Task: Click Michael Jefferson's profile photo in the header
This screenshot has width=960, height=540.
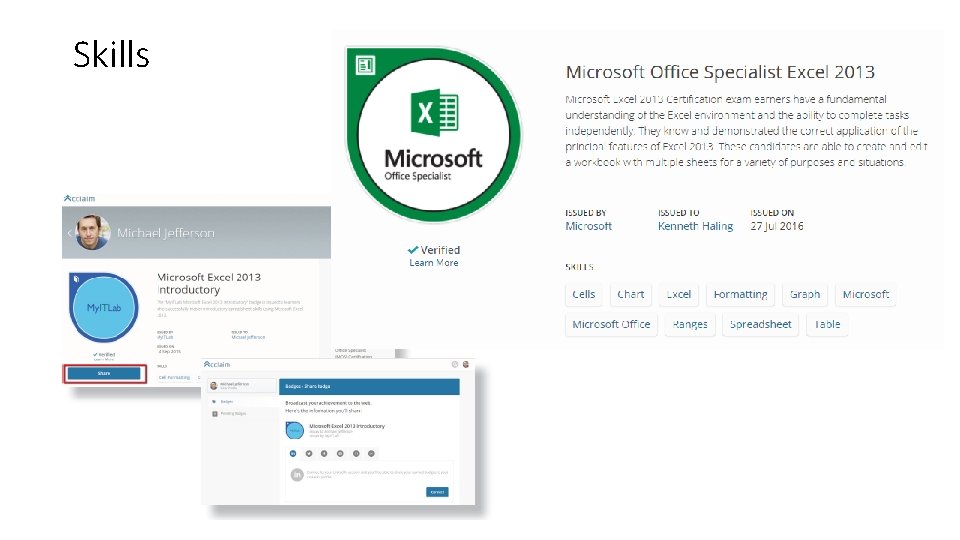Action: (x=92, y=232)
